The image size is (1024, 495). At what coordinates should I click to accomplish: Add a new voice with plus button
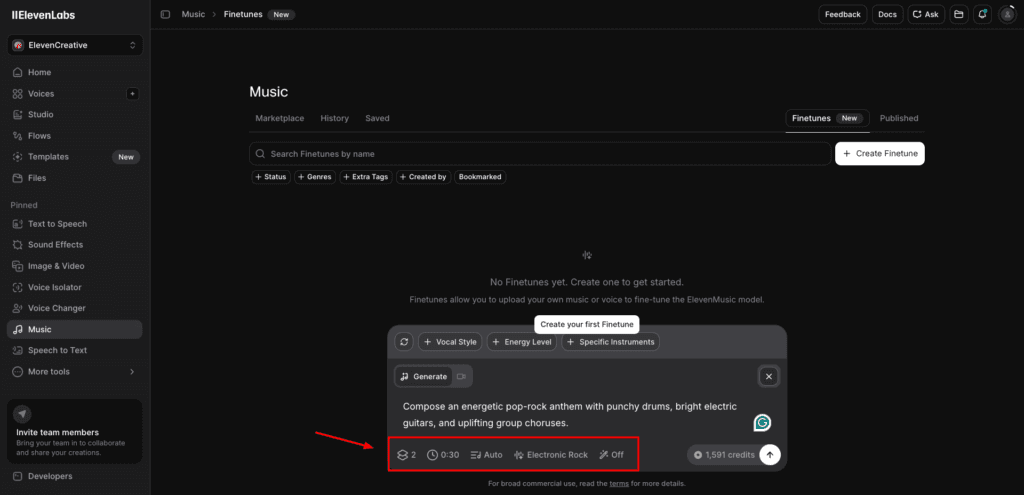tap(133, 94)
